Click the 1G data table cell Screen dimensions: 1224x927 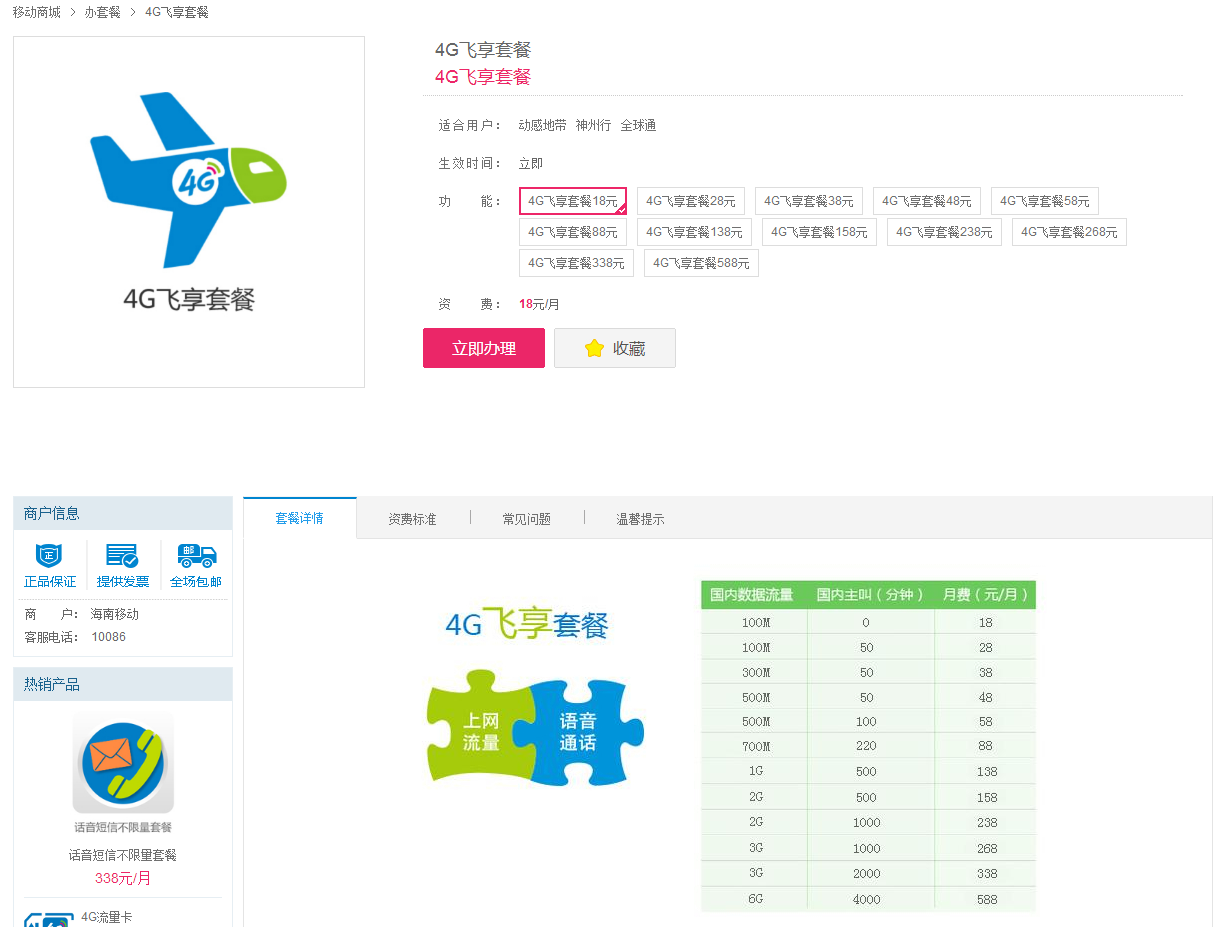(756, 772)
